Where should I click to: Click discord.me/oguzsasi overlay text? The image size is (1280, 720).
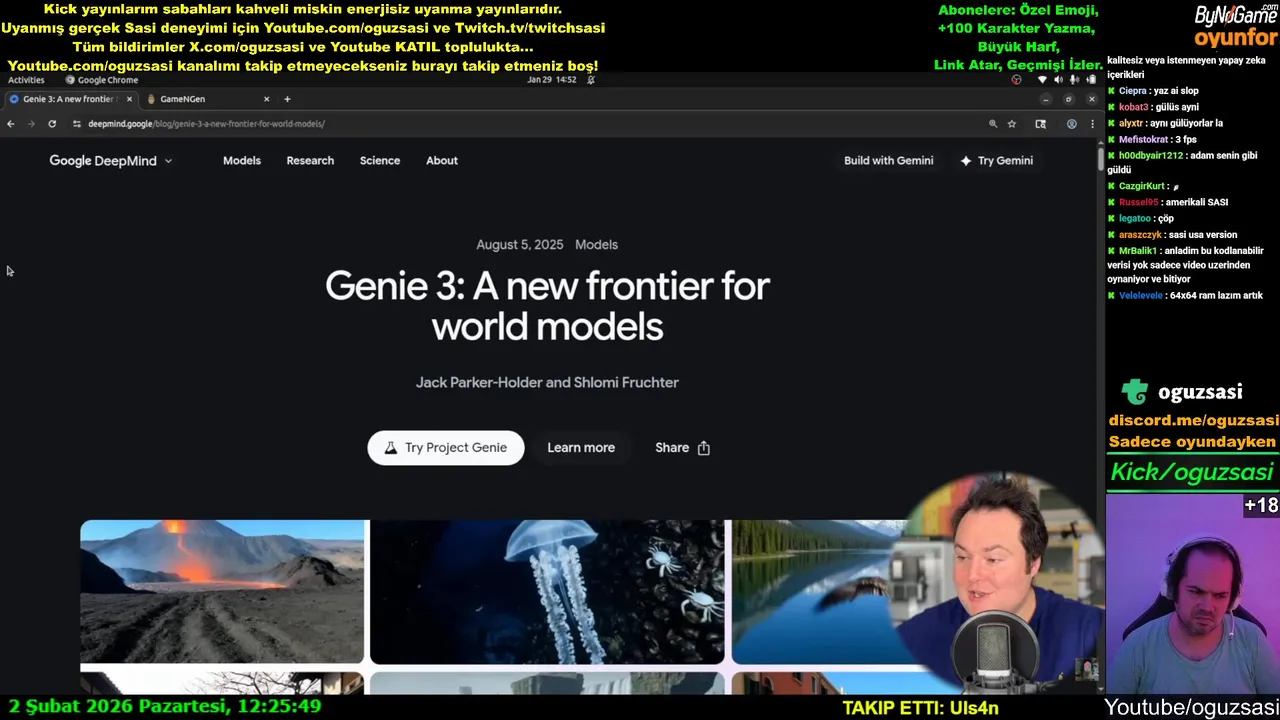(x=1193, y=421)
